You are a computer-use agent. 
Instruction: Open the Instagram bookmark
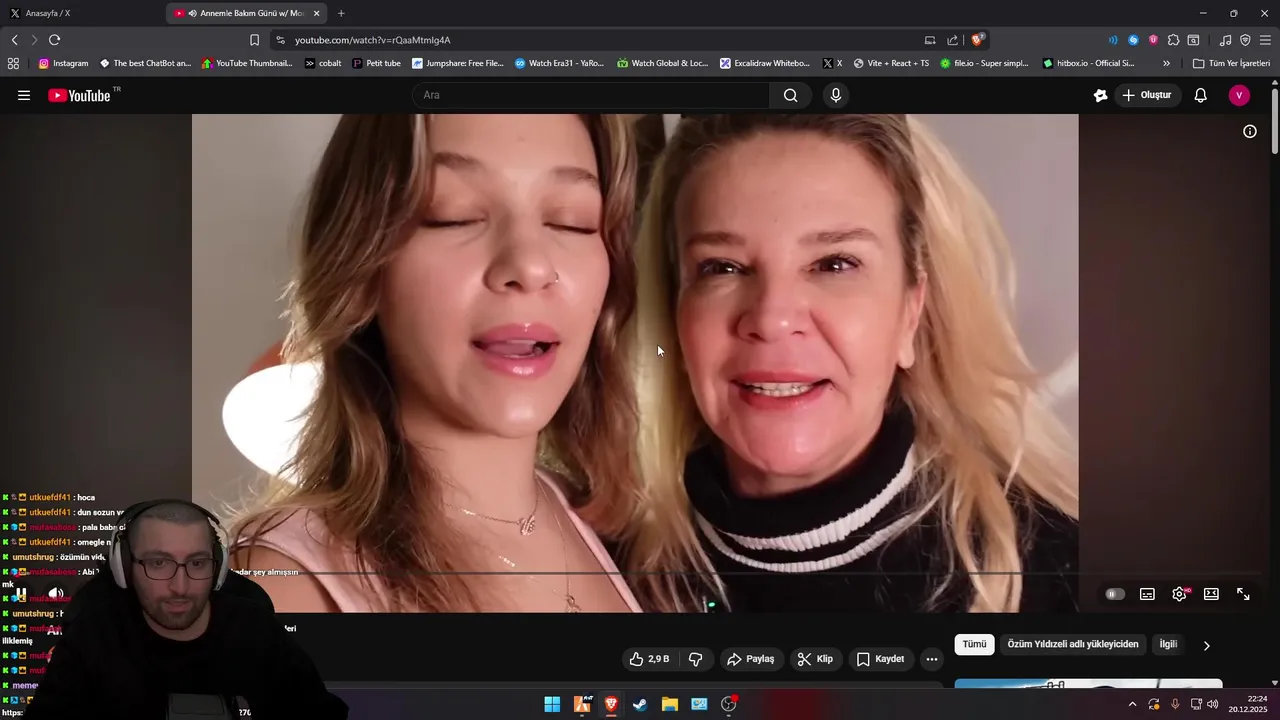pyautogui.click(x=63, y=63)
